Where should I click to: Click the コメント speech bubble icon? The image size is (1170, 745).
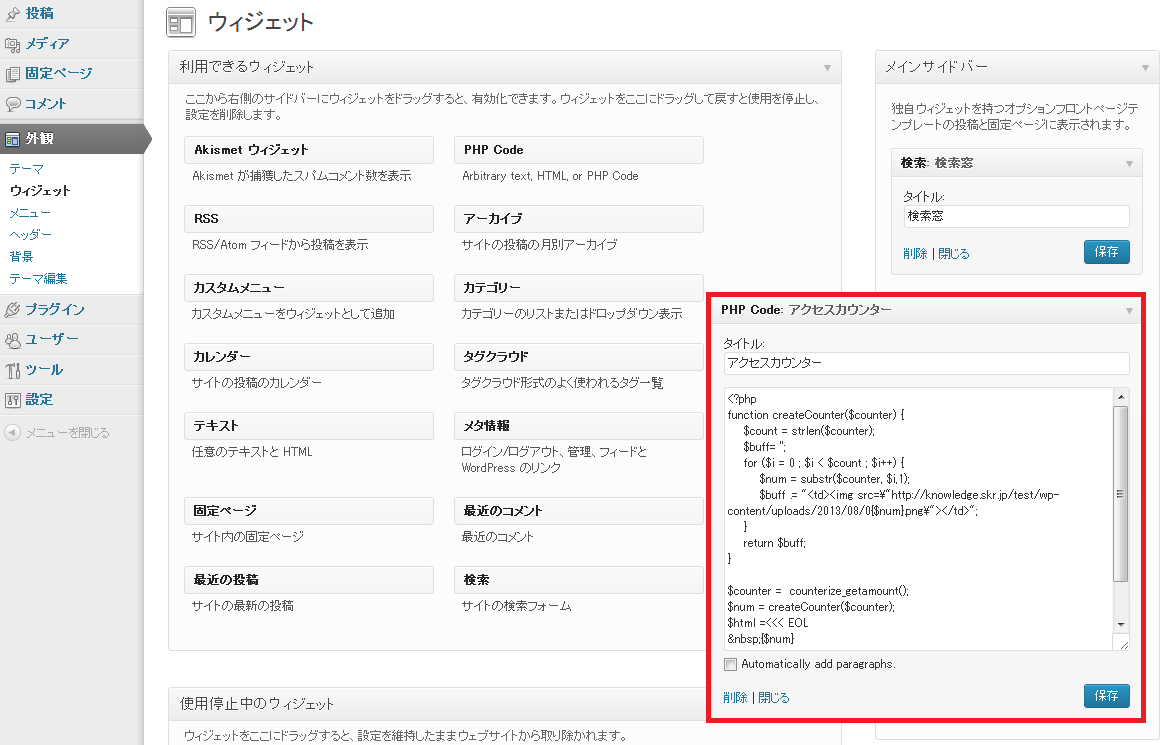[x=12, y=104]
